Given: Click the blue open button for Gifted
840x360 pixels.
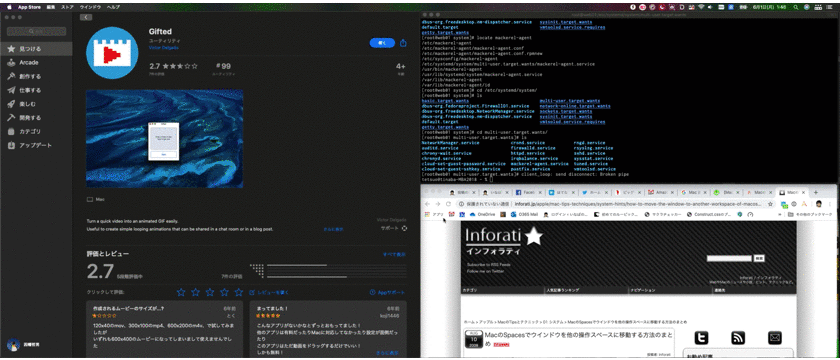Looking at the screenshot, I should [x=382, y=43].
